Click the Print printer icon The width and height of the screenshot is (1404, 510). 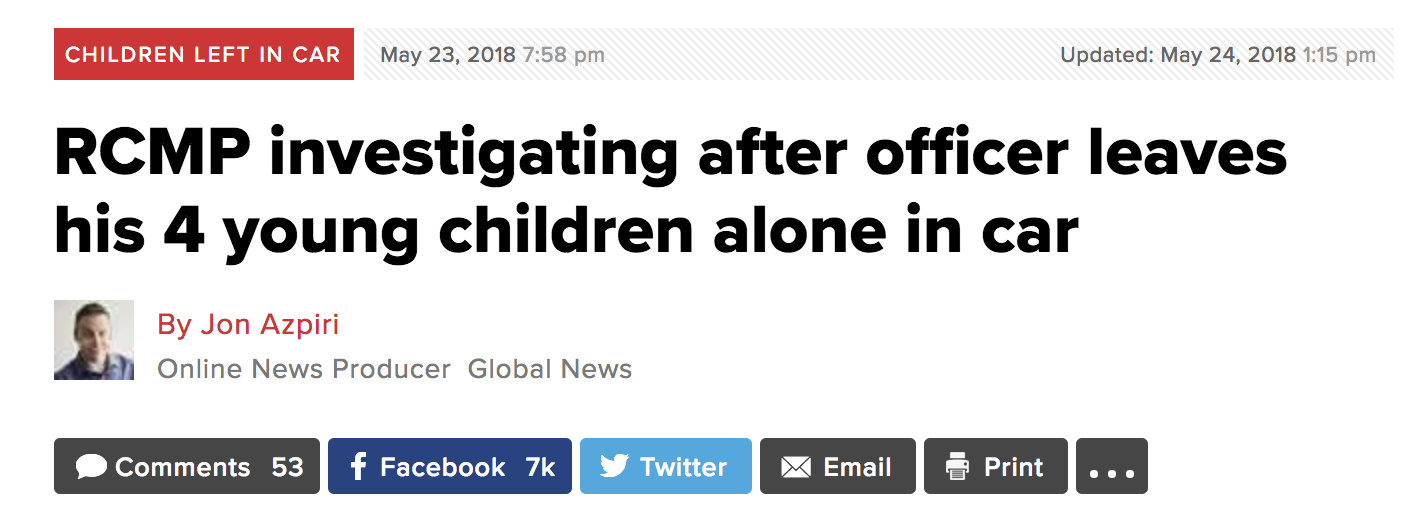tap(958, 466)
